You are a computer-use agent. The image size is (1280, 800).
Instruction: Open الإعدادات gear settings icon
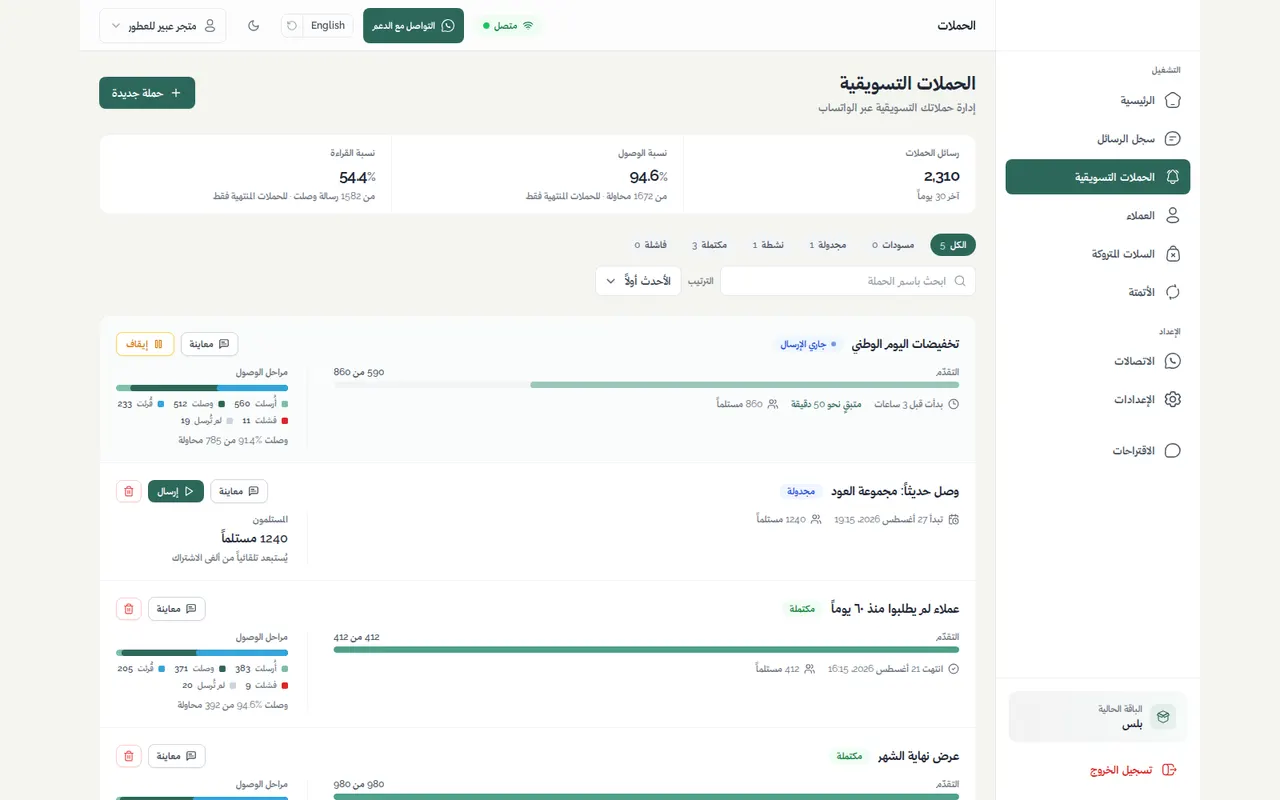pyautogui.click(x=1173, y=399)
